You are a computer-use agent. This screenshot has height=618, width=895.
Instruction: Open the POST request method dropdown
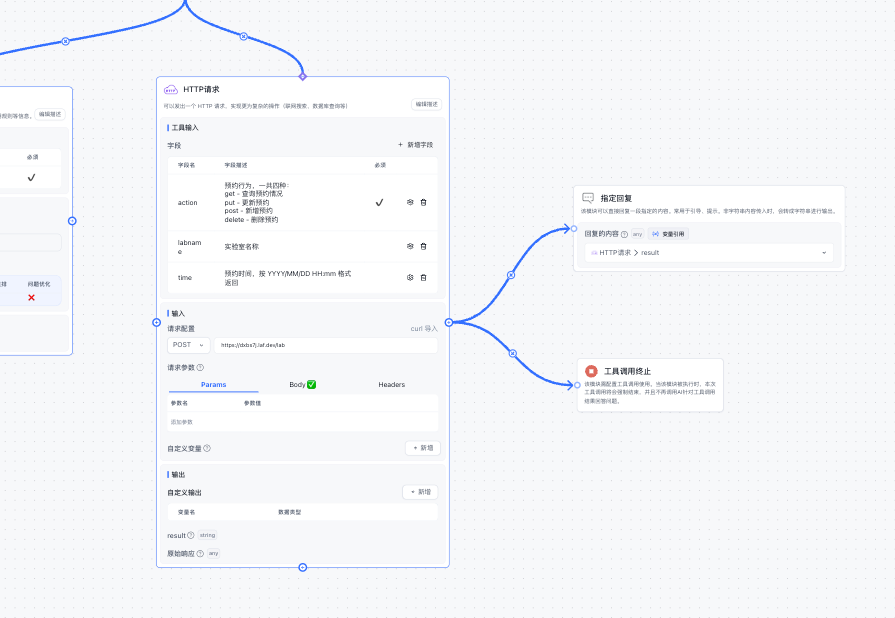(188, 345)
